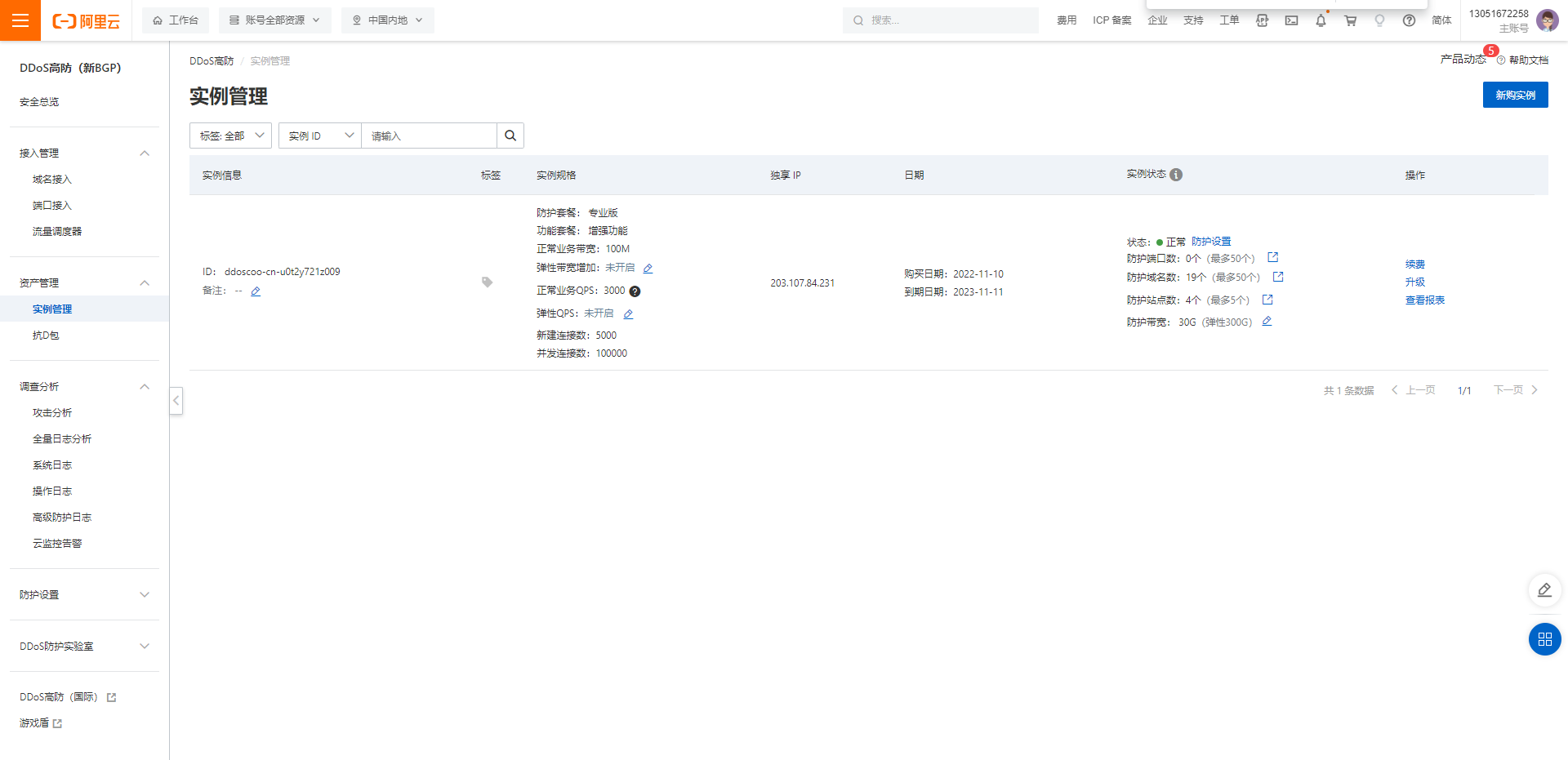Image resolution: width=1568 pixels, height=760 pixels.
Task: Click the user avatar picture
Action: pos(1547,20)
